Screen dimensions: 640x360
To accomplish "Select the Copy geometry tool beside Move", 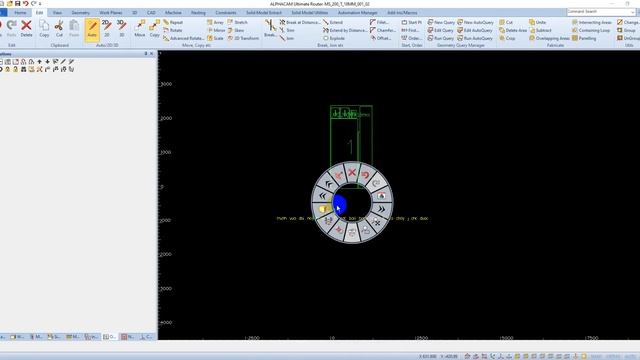I will [154, 28].
